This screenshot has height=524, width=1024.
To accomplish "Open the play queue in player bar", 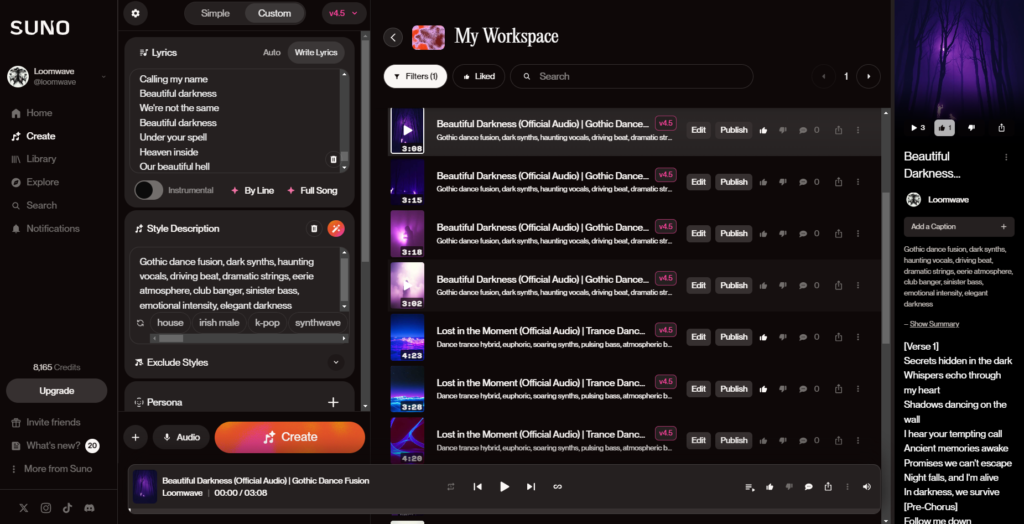I will (x=750, y=487).
